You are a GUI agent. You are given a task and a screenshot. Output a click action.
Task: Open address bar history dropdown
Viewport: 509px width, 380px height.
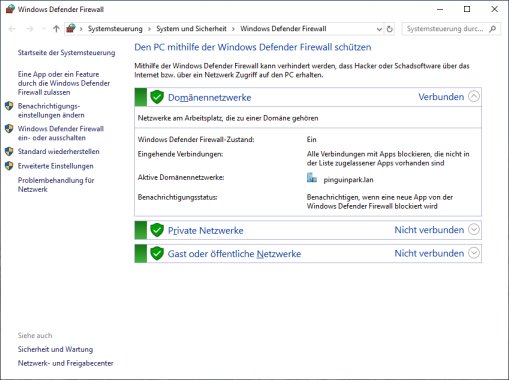(379, 29)
